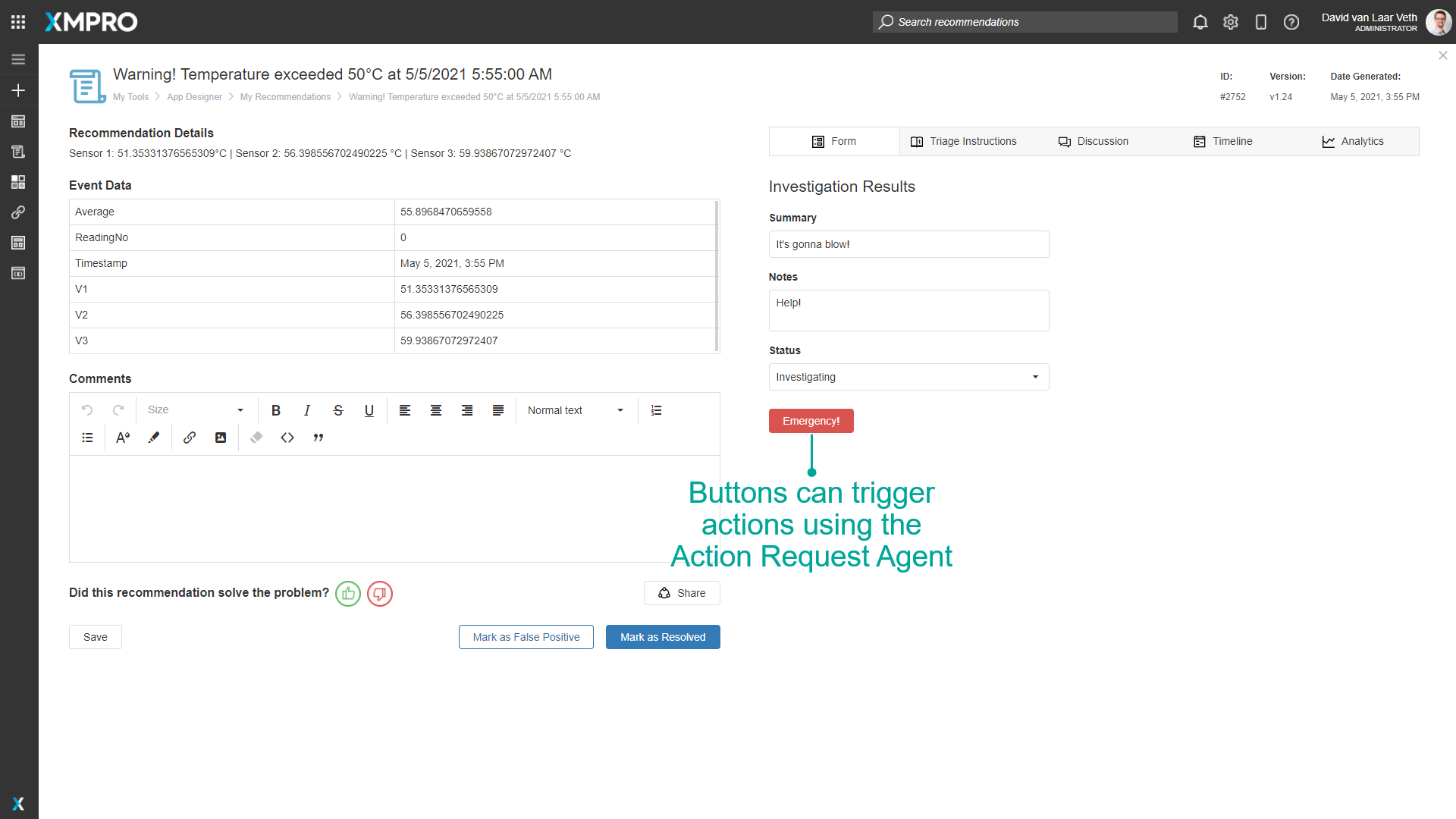
Task: Edit the Summary field saying It's gonna blow
Action: 908,244
